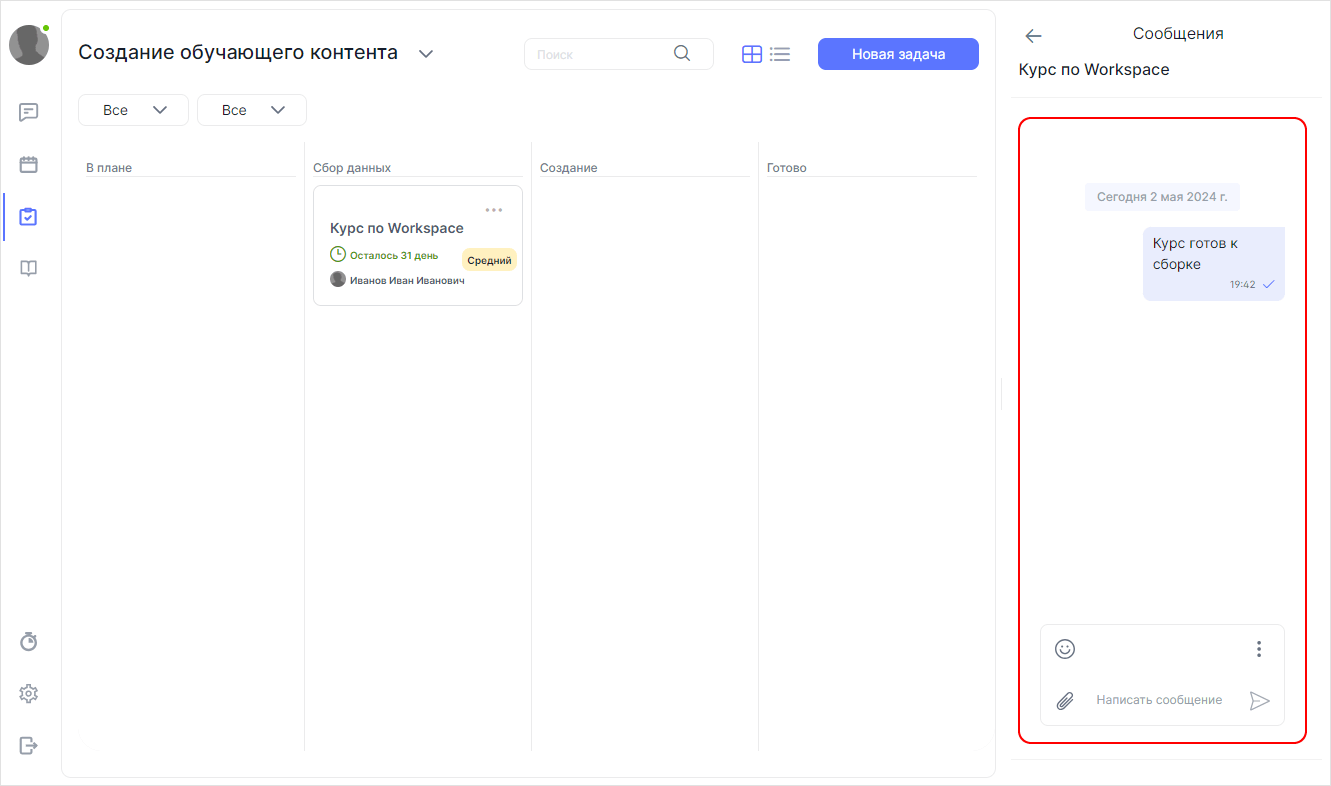
Task: Go back using the arrow in Сообщения panel
Action: click(x=1032, y=35)
